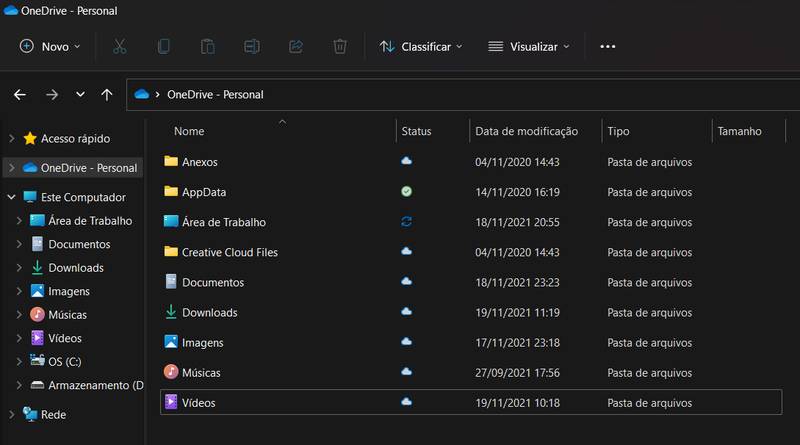Expand the OS (C:) drive node

coord(19,361)
